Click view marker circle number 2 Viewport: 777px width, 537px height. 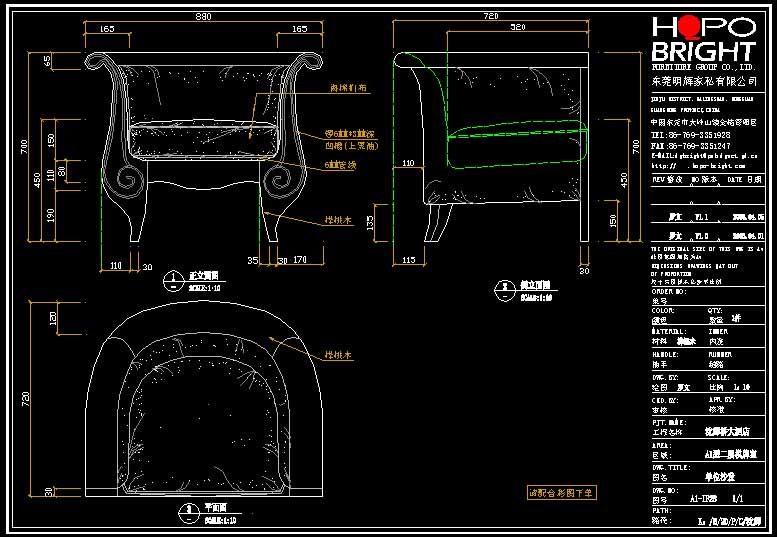(x=505, y=290)
